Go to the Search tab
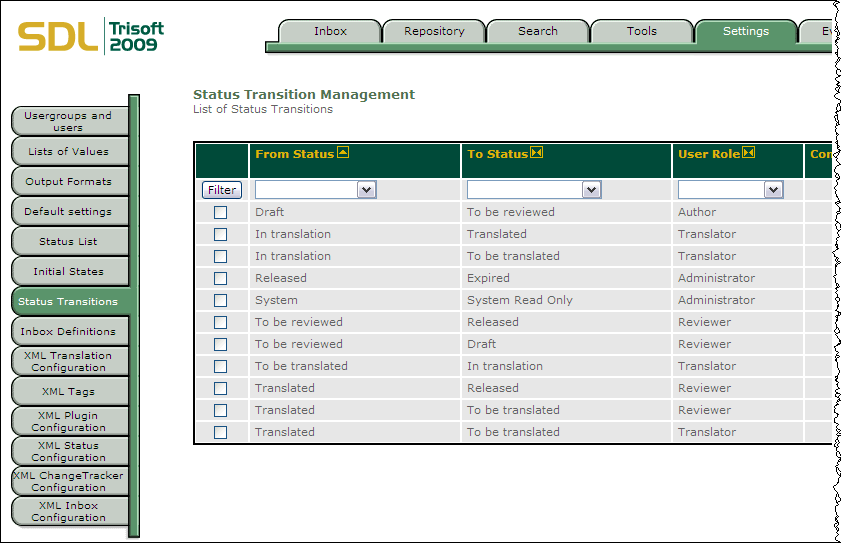 coord(537,31)
